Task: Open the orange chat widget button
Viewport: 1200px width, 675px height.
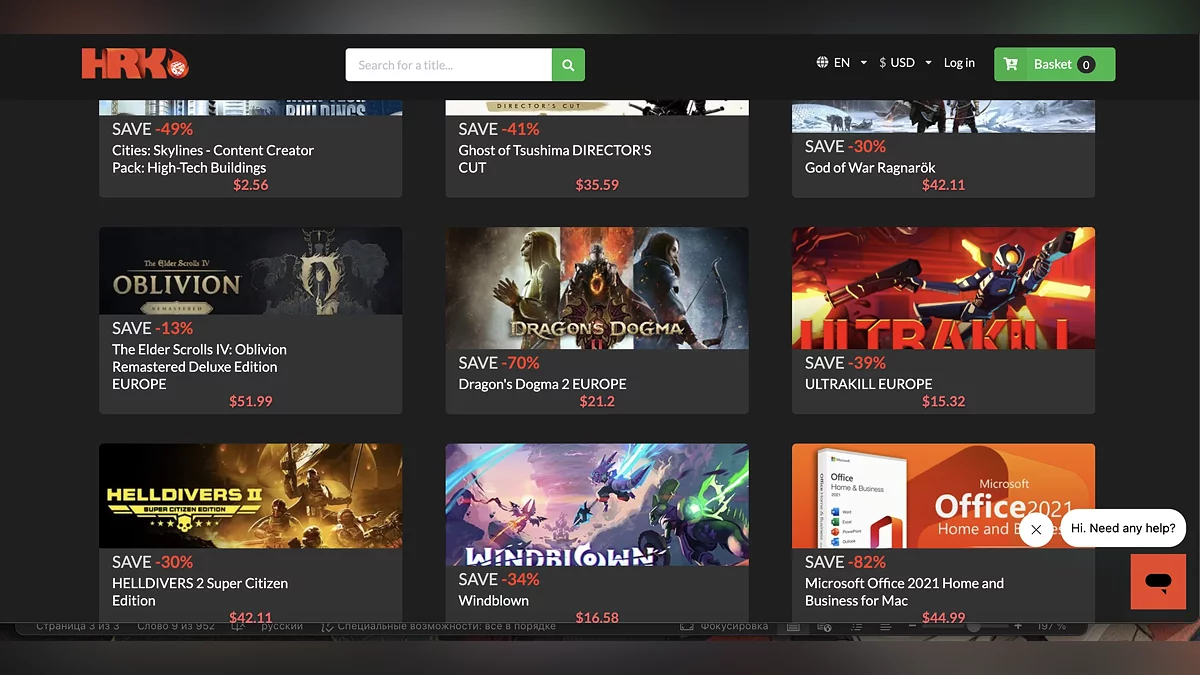Action: click(1158, 581)
